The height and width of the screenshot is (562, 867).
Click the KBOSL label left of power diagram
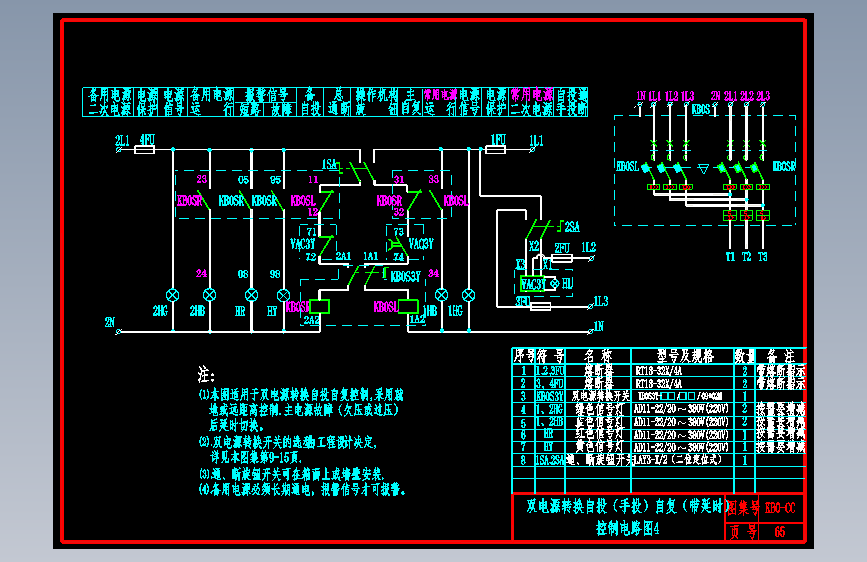click(628, 166)
